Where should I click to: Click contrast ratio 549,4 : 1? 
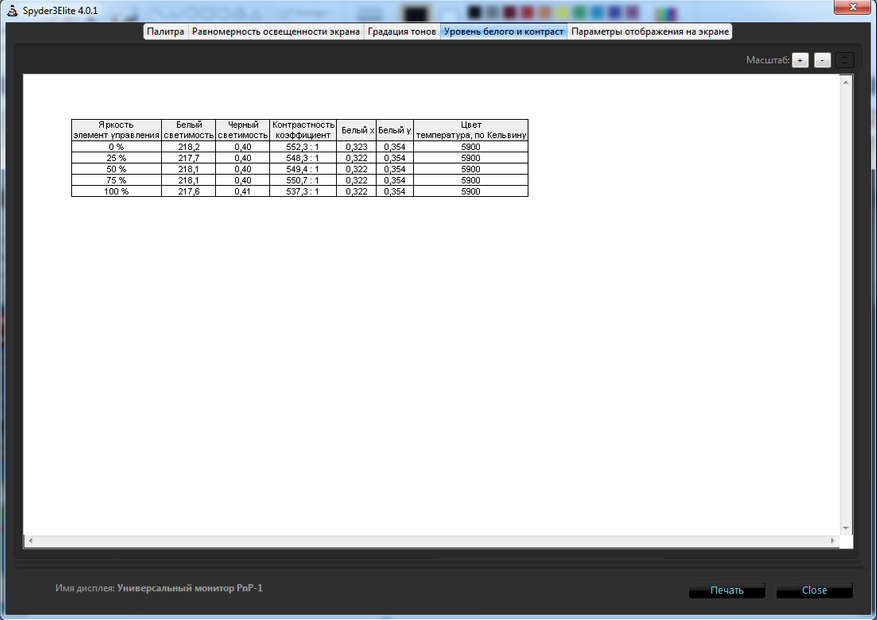(x=303, y=169)
